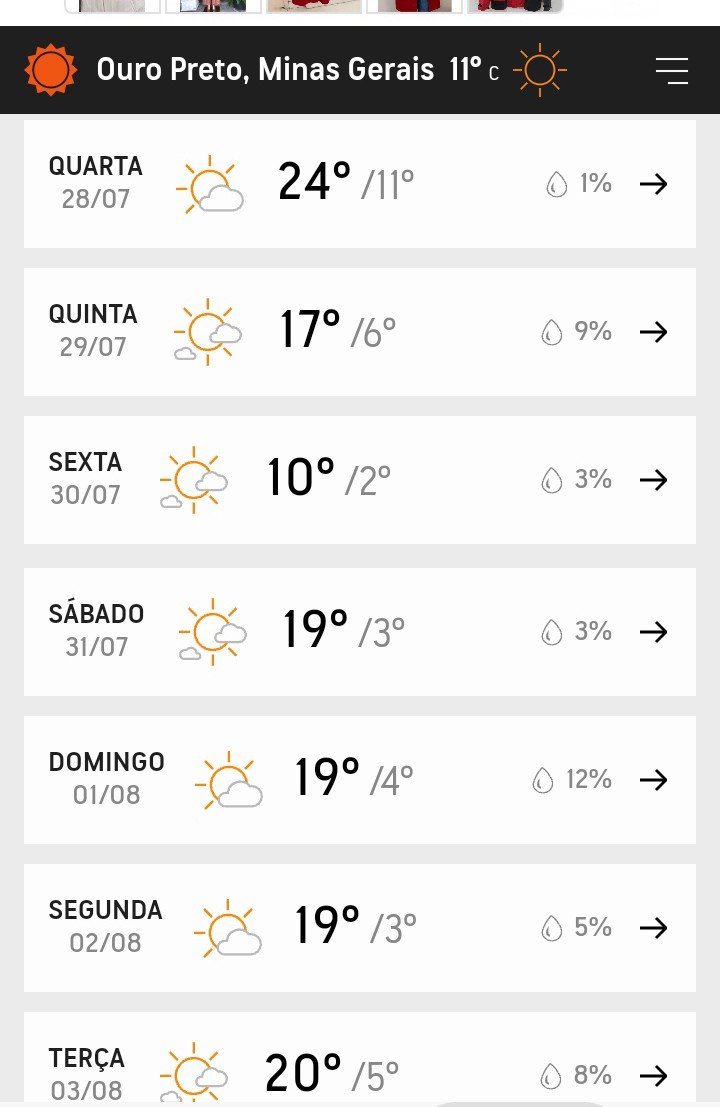Screen dimensions: 720x1107
Task: Expand Sexta 30/07 forecast arrow
Action: pos(654,480)
